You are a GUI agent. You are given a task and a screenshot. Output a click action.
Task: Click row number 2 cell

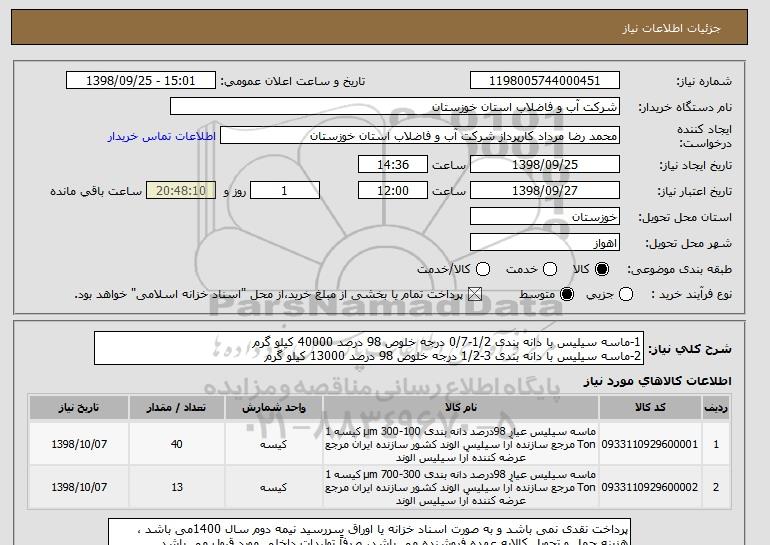(716, 487)
